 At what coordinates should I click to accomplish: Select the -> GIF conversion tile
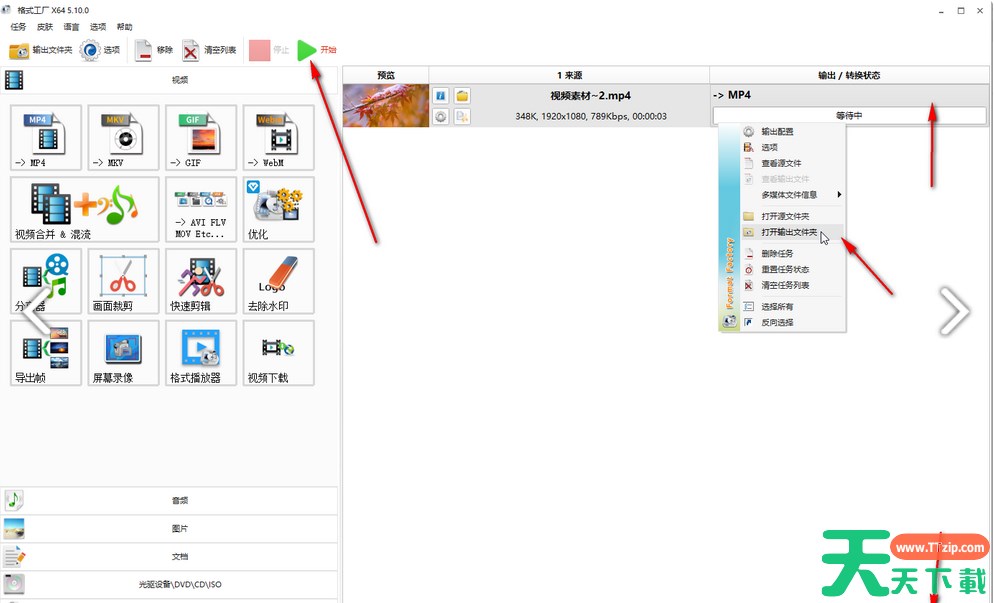tap(201, 138)
